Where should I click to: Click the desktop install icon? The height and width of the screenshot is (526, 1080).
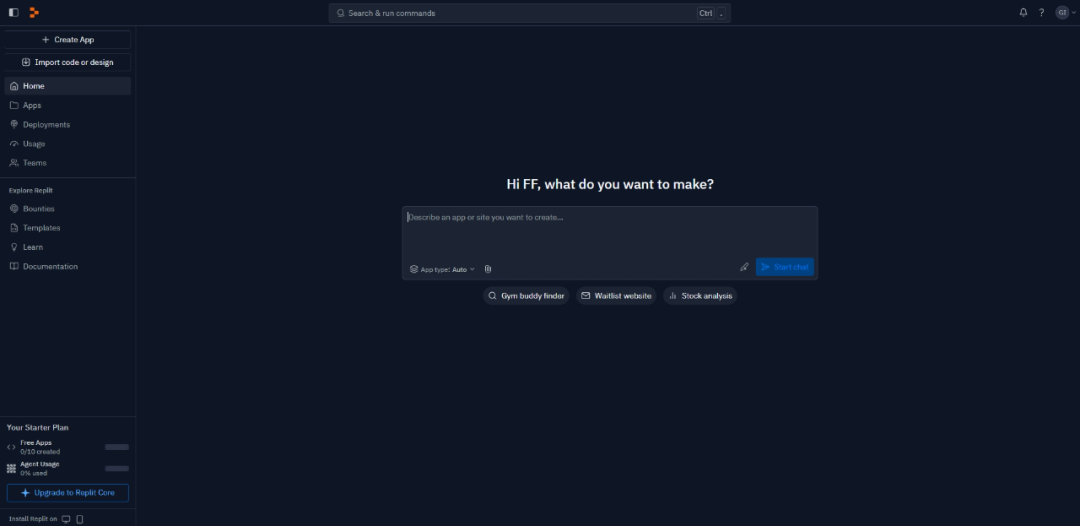tap(66, 519)
